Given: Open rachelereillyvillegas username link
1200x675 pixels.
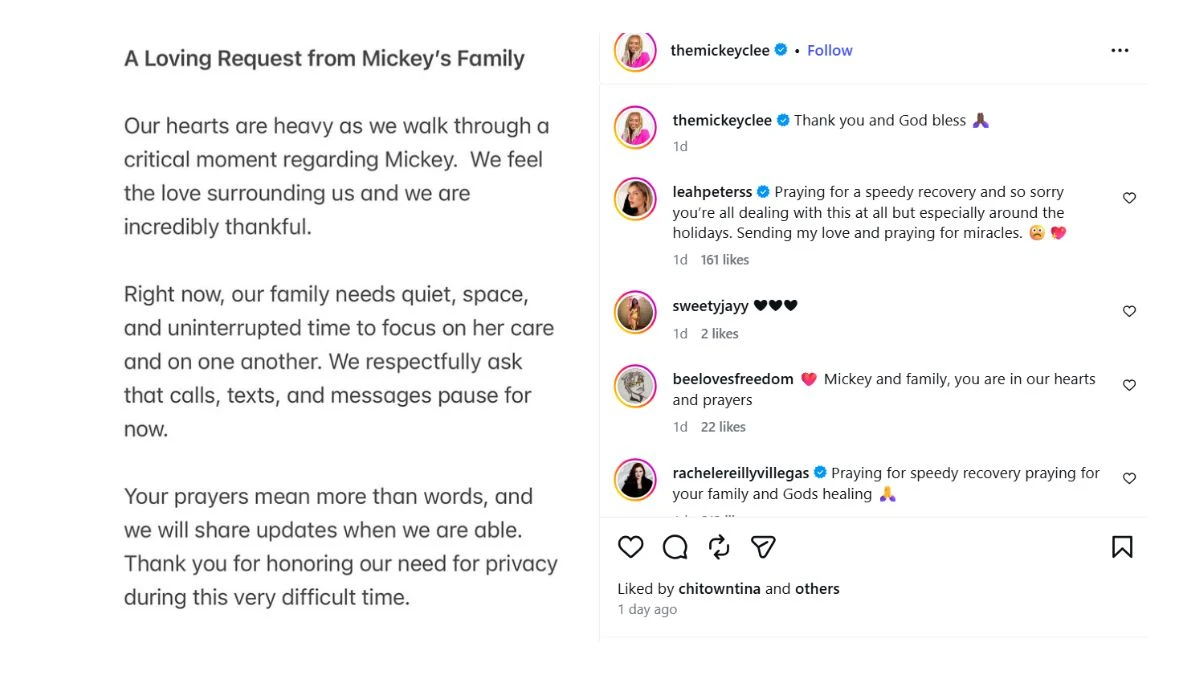Looking at the screenshot, I should coord(741,473).
